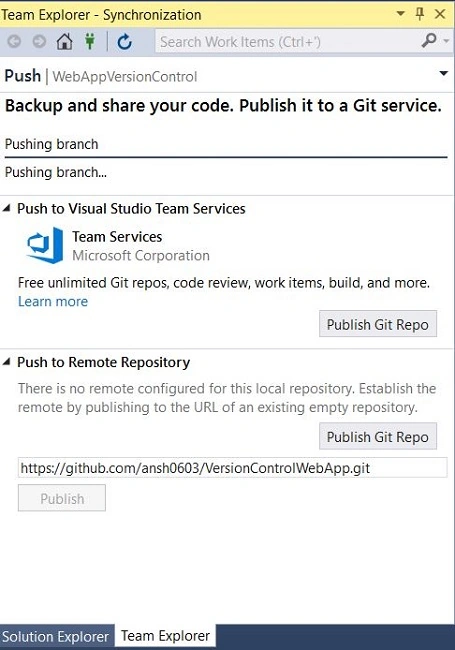Navigate forward with the forward arrow
The image size is (455, 650).
tap(39, 41)
